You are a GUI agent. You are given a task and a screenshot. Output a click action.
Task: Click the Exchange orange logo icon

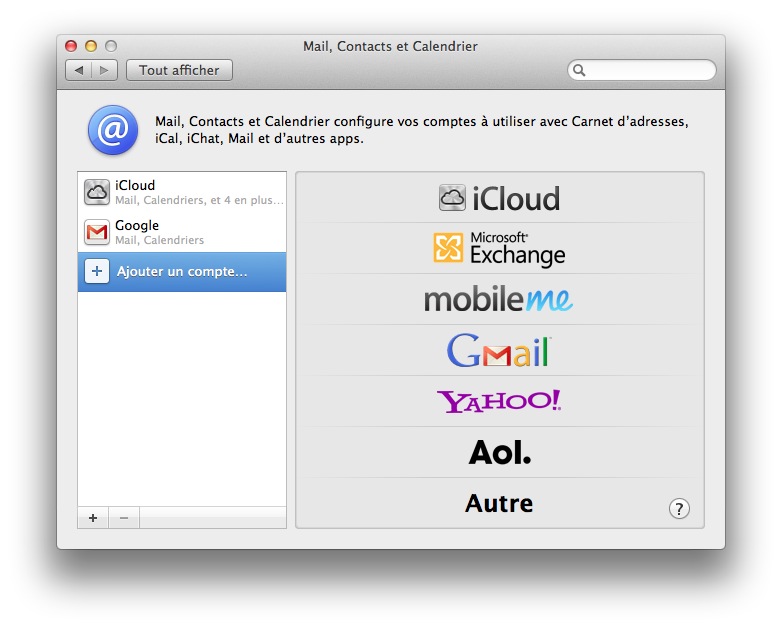448,247
